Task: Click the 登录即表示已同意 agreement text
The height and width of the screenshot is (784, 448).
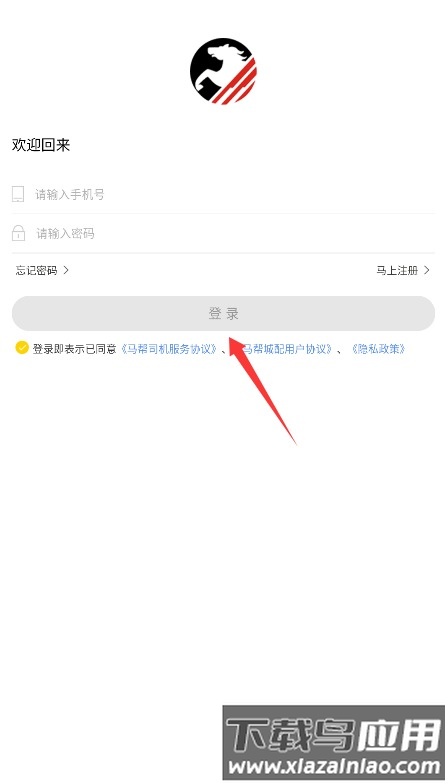Action: [x=74, y=349]
